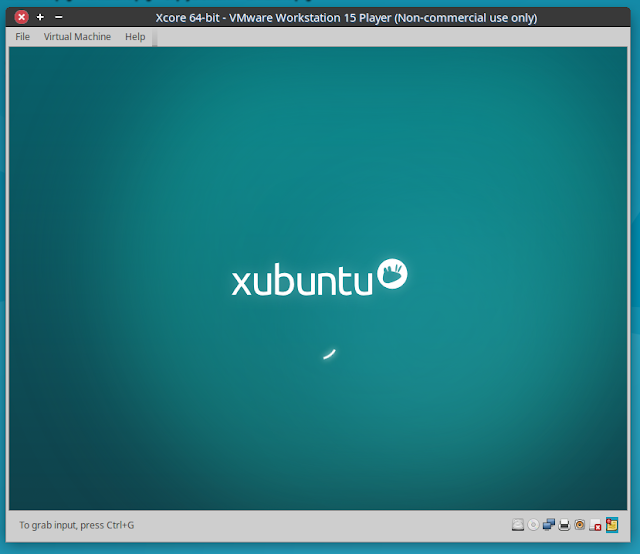Close the VMware Player window
This screenshot has height=554, width=640.
(x=22, y=17)
